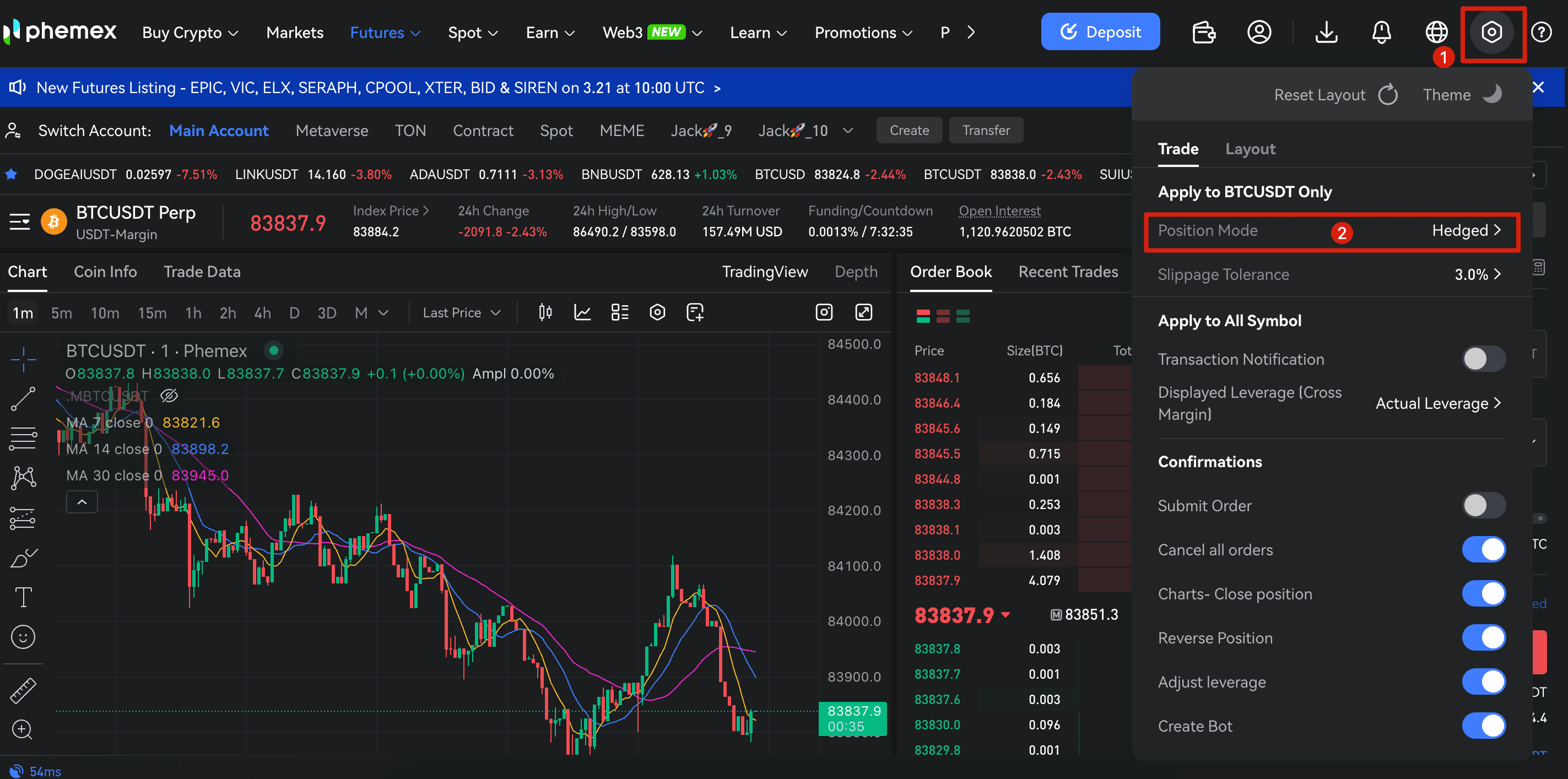The height and width of the screenshot is (779, 1568).
Task: Open the language globe icon
Action: click(1436, 33)
